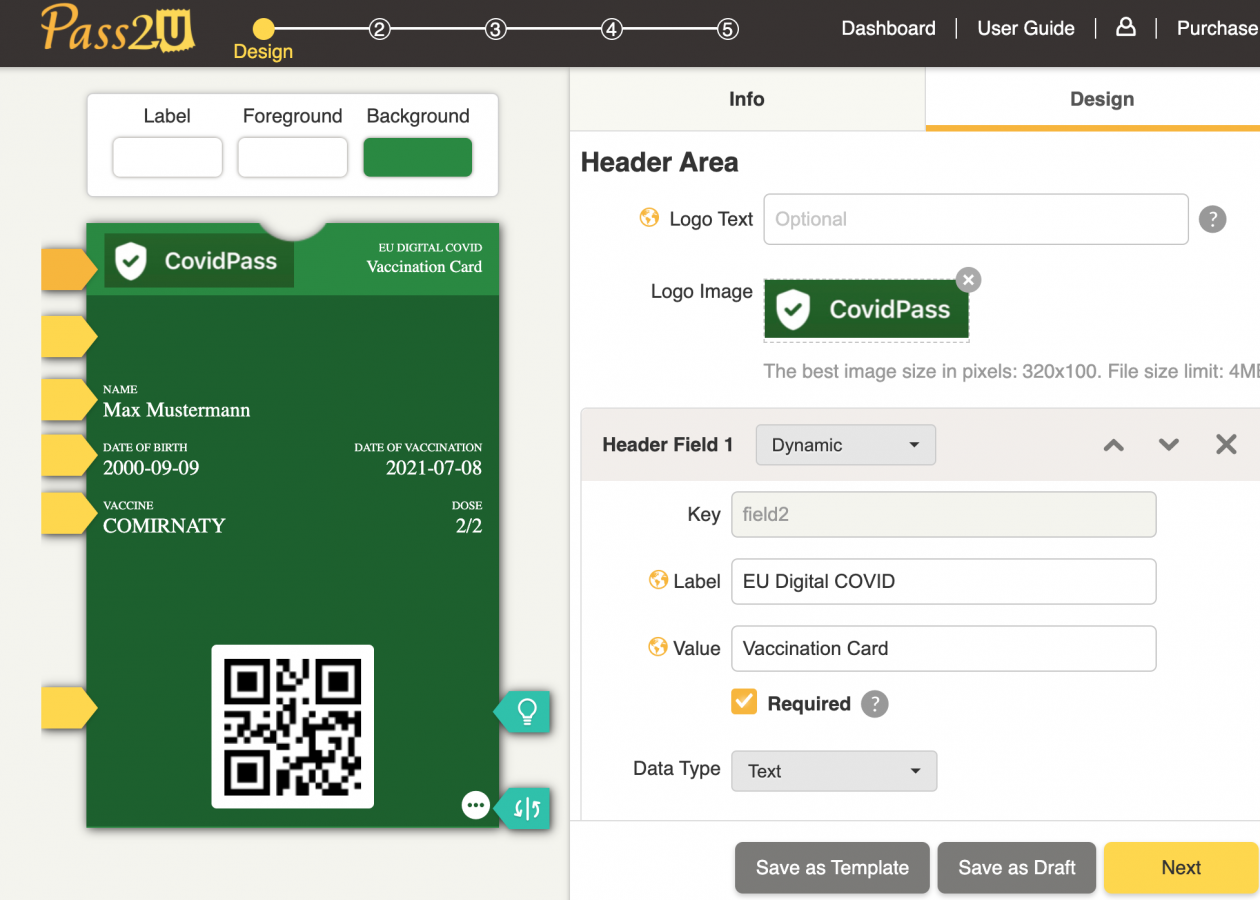Click Save as Draft button

click(1017, 868)
